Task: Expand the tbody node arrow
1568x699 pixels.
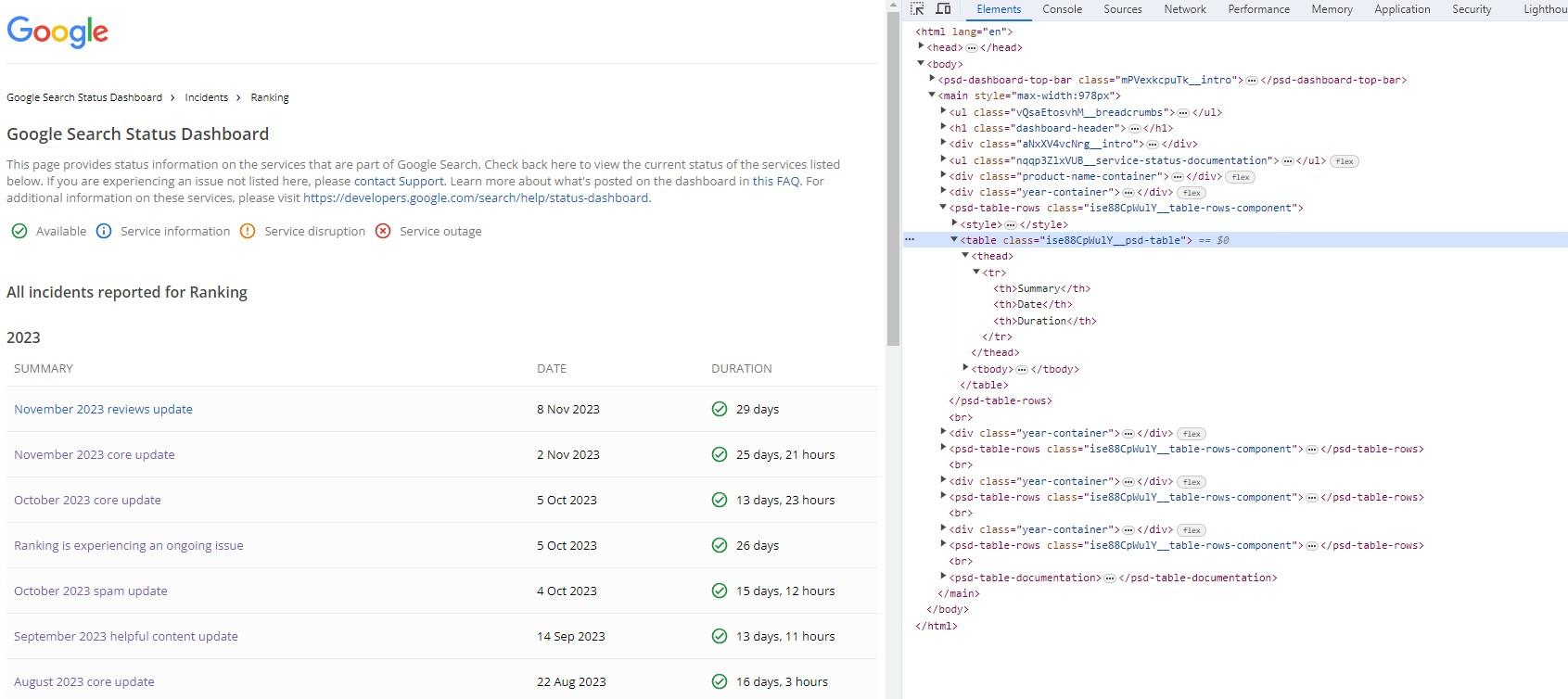Action: tap(965, 369)
